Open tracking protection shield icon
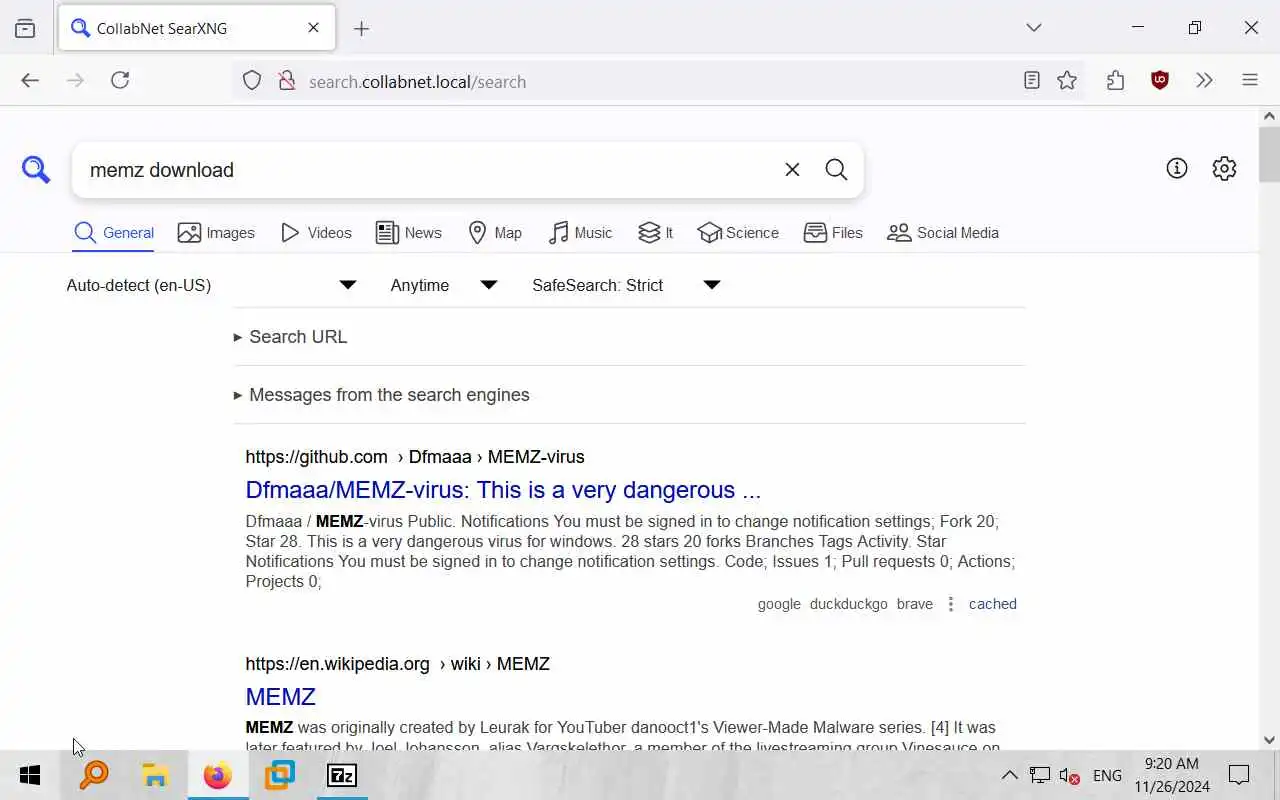This screenshot has width=1280, height=800. (252, 81)
